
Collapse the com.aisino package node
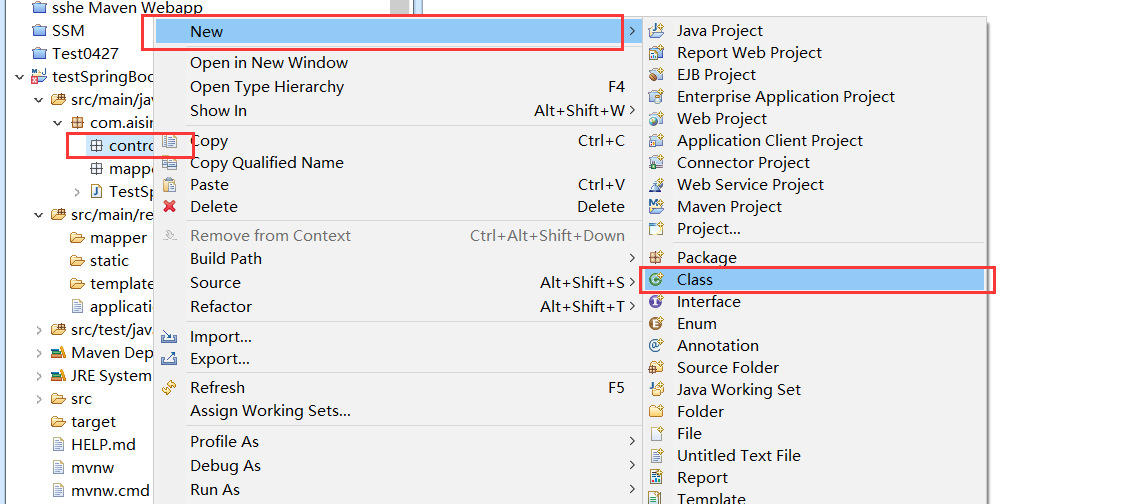pyautogui.click(x=57, y=122)
